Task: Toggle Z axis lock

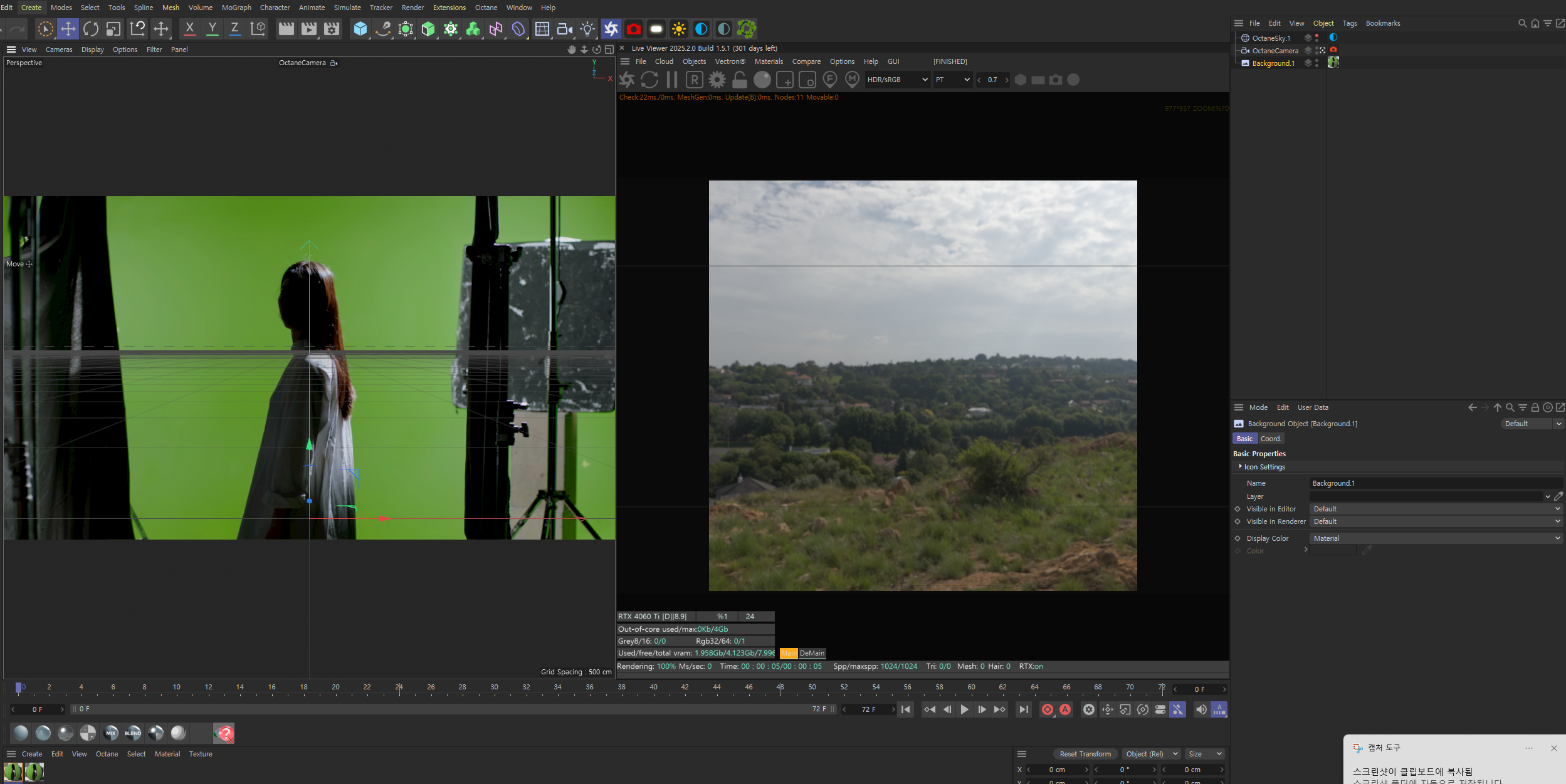Action: (234, 29)
